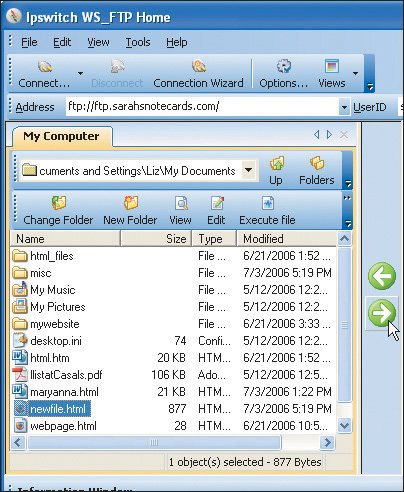Switch to the My Computer tab
Image resolution: width=404 pixels, height=492 pixels.
[x=62, y=136]
